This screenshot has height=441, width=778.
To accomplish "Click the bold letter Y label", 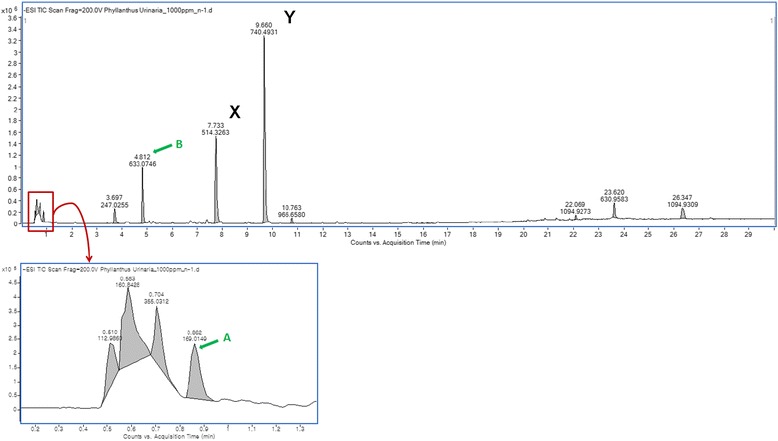I will (290, 18).
